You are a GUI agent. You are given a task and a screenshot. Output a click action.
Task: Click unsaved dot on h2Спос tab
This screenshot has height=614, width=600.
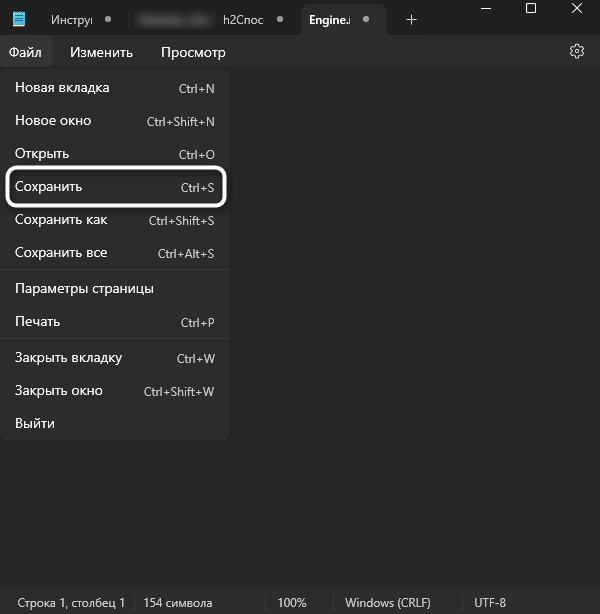click(x=278, y=20)
